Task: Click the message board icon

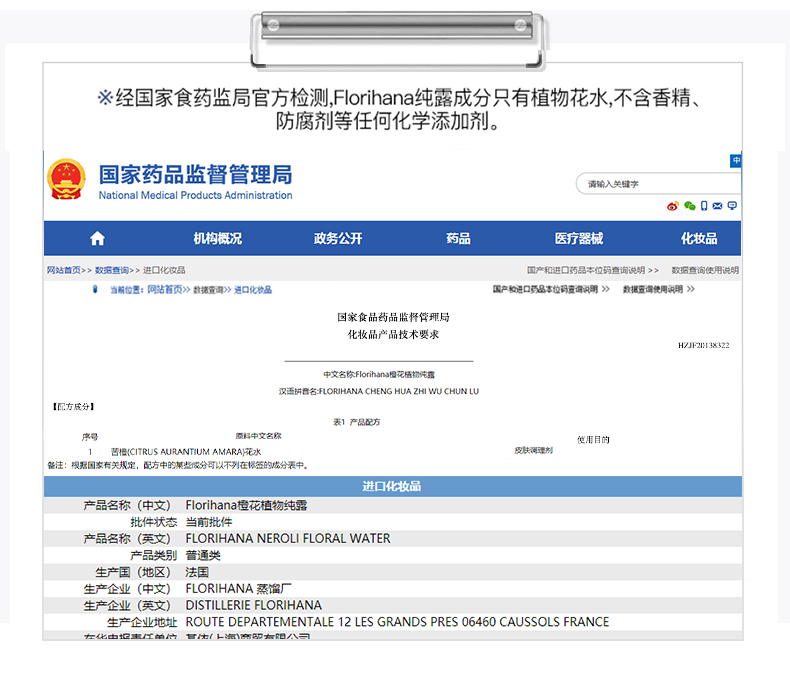Action: click(732, 206)
